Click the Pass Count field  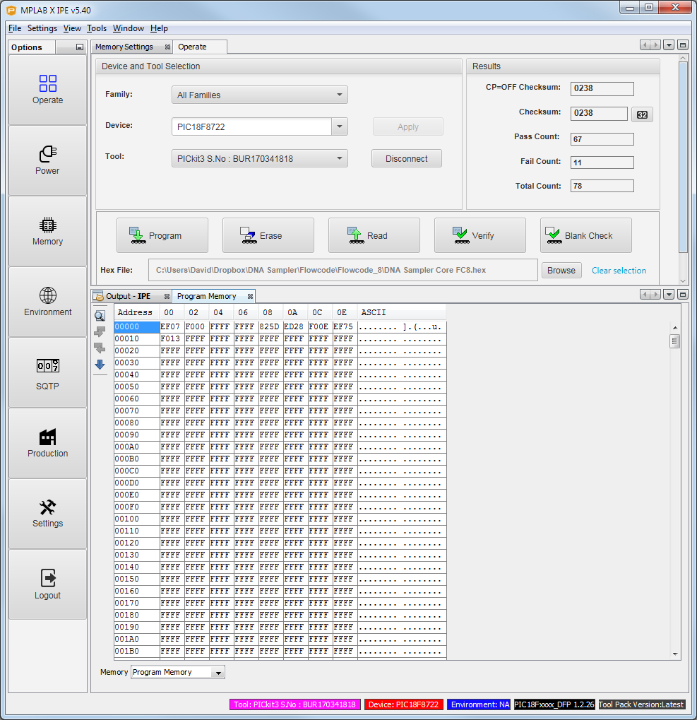coord(602,139)
